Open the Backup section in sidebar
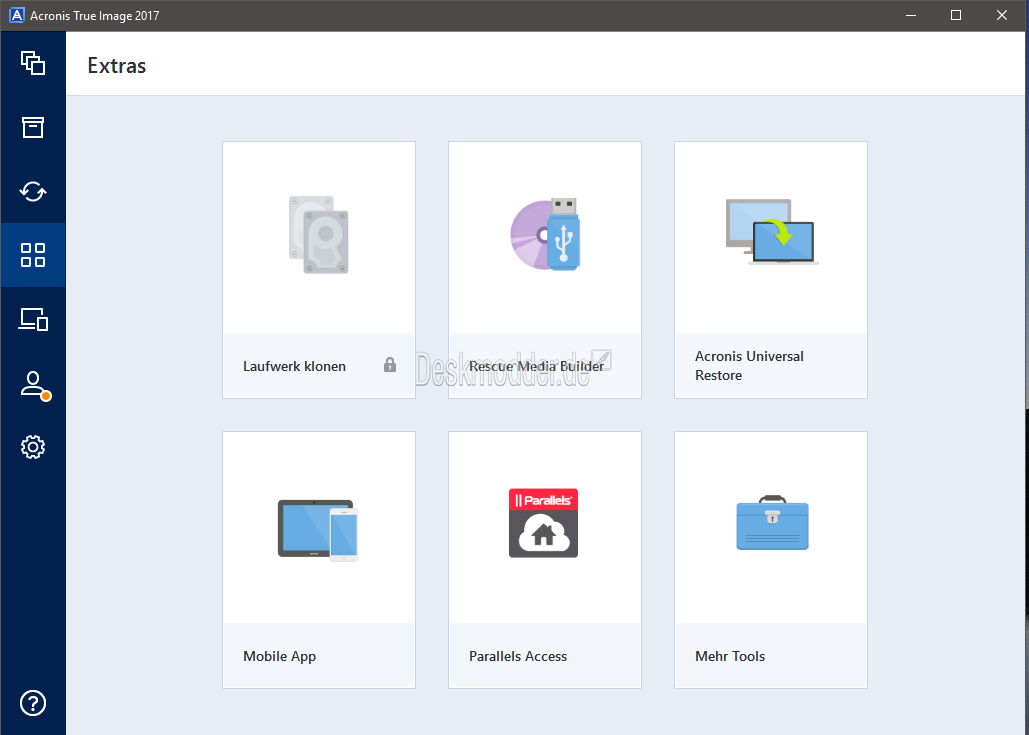This screenshot has height=735, width=1029. [x=33, y=63]
